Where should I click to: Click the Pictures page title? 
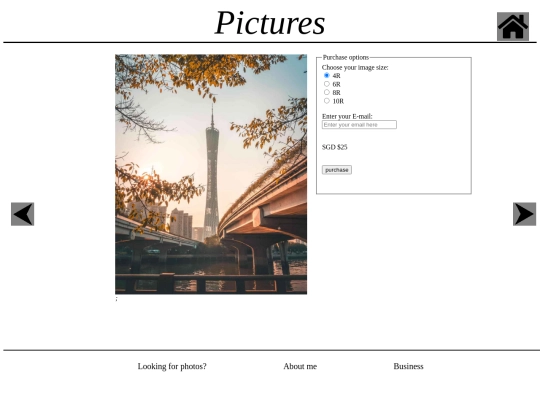[x=270, y=23]
